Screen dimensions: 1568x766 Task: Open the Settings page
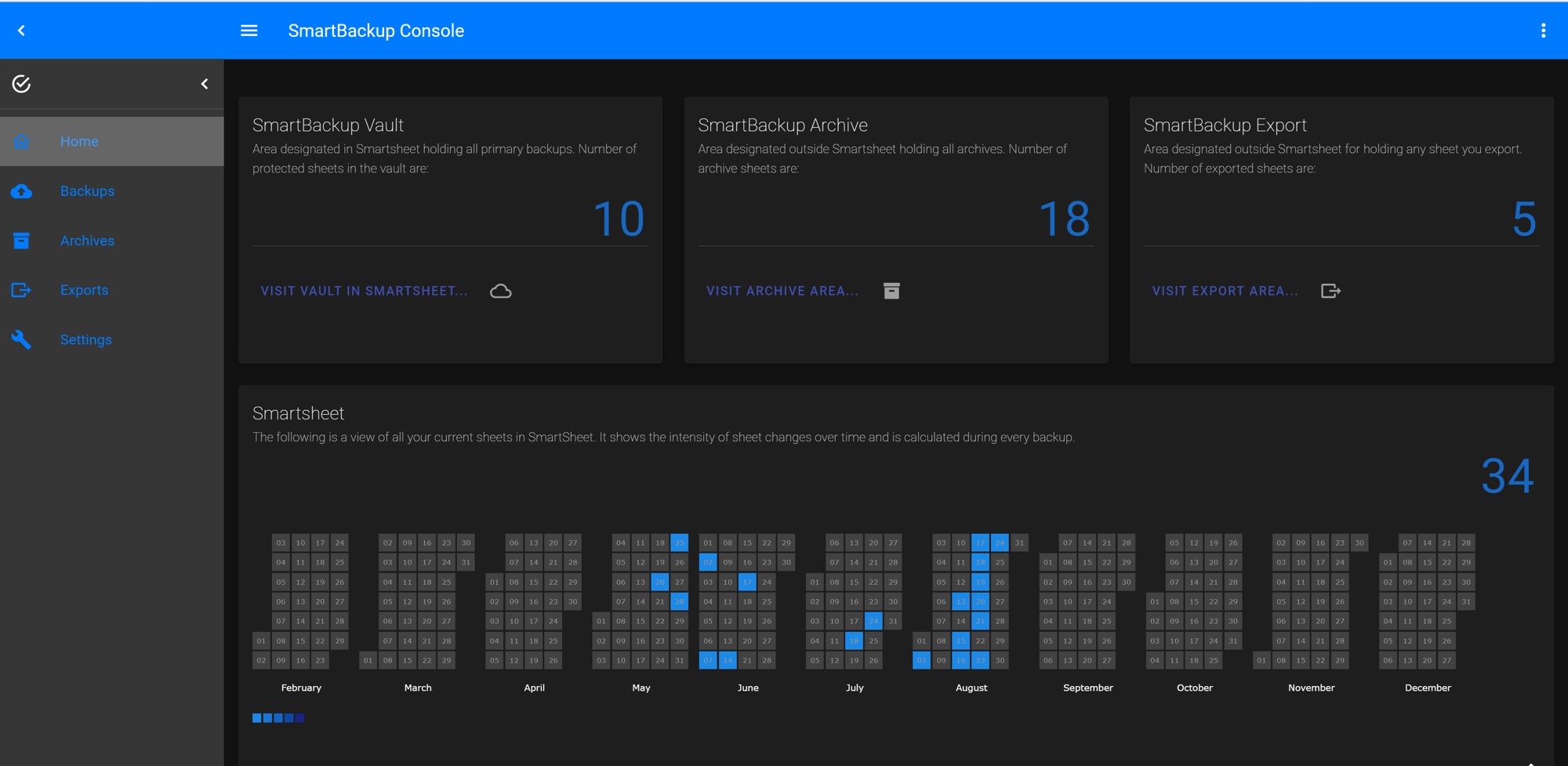pos(111,339)
